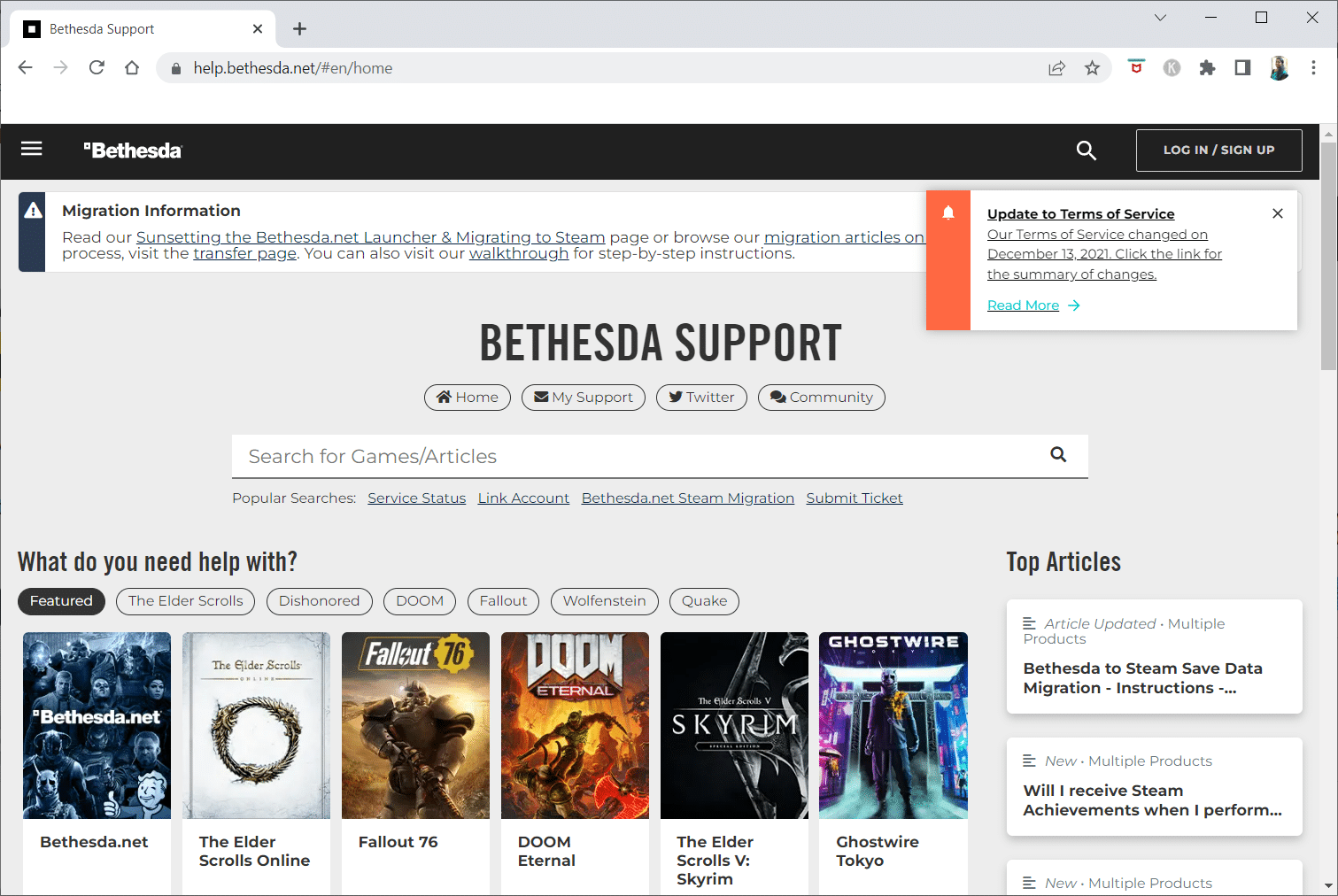Open the walkthrough link
1338x896 pixels.
tap(518, 254)
